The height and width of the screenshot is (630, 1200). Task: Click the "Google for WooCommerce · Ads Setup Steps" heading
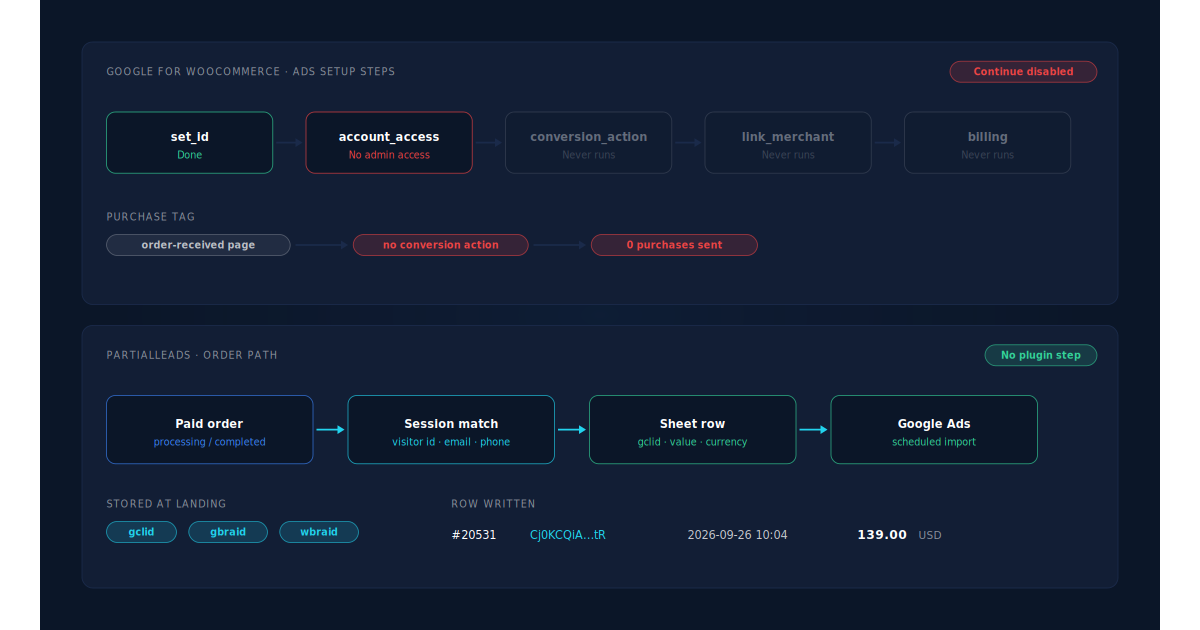(251, 72)
